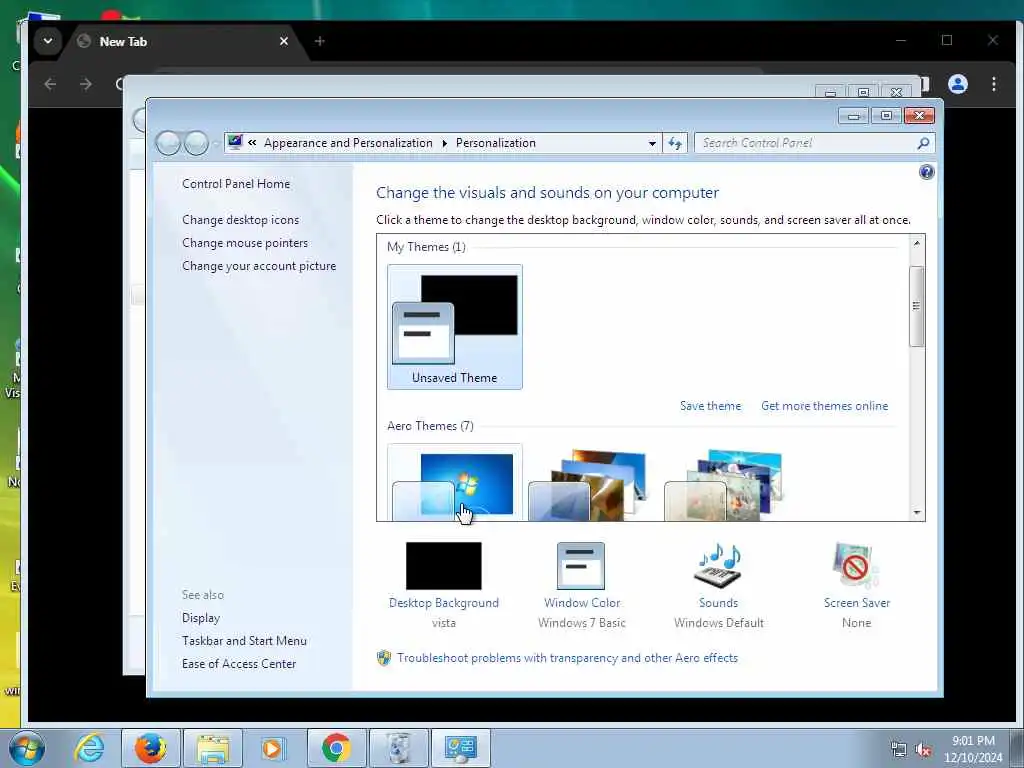Select the Unsaved Theme thumbnail

click(x=455, y=327)
